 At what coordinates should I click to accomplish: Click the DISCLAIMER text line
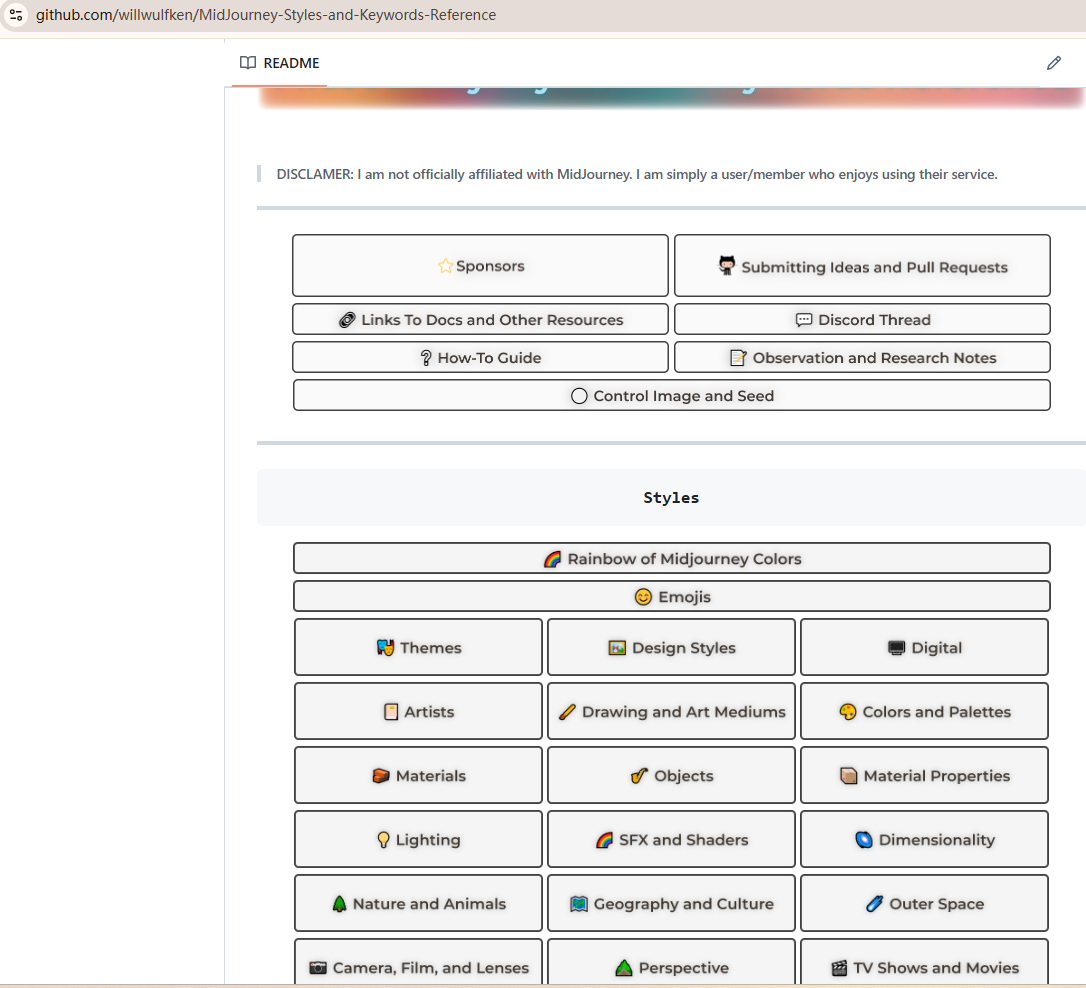pyautogui.click(x=637, y=174)
